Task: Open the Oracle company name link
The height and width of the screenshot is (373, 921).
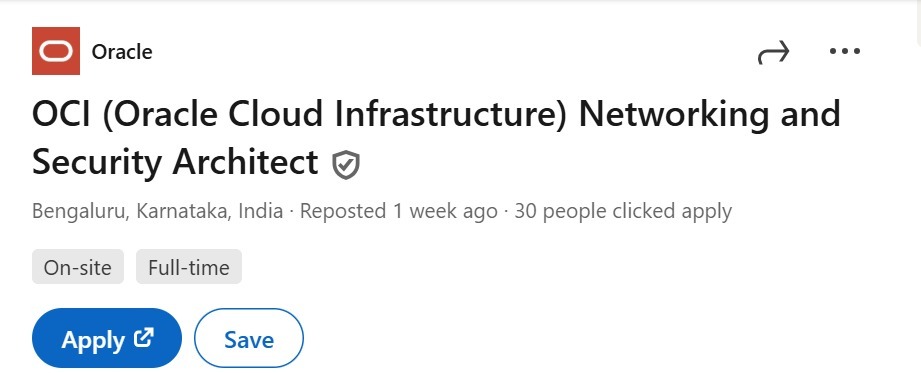Action: click(x=122, y=52)
